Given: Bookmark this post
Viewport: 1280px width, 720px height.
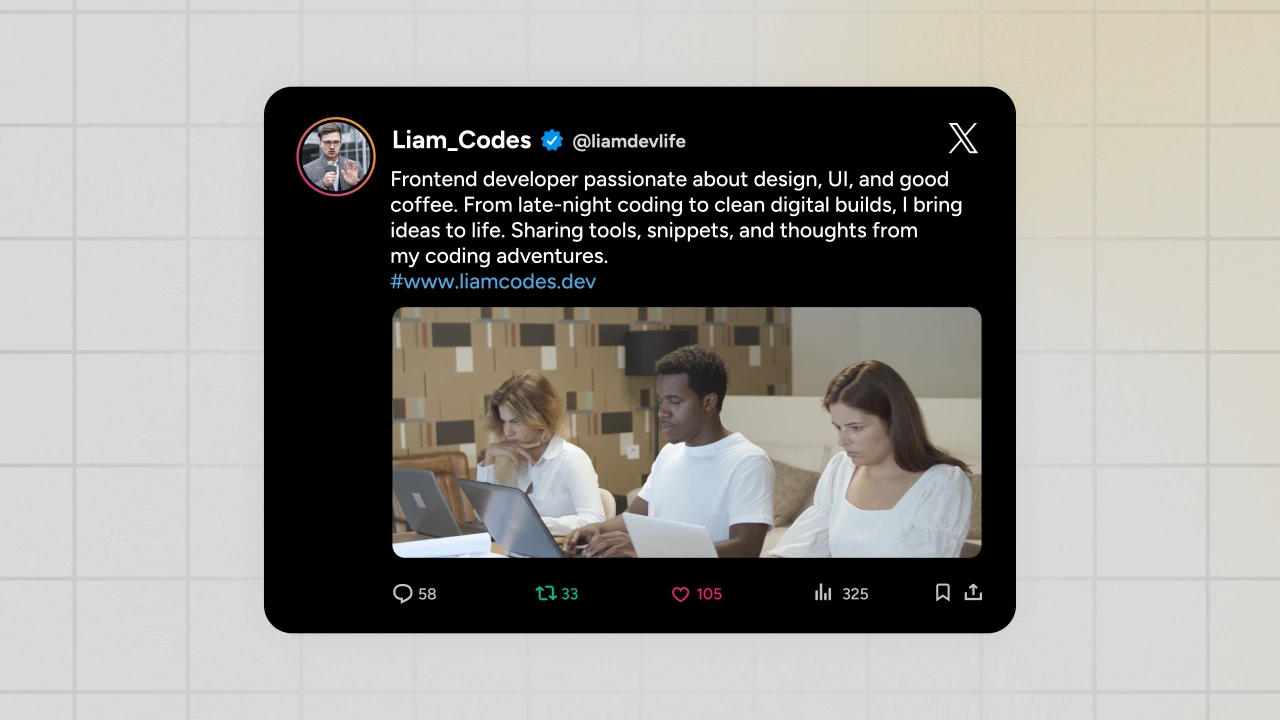Looking at the screenshot, I should coord(942,593).
